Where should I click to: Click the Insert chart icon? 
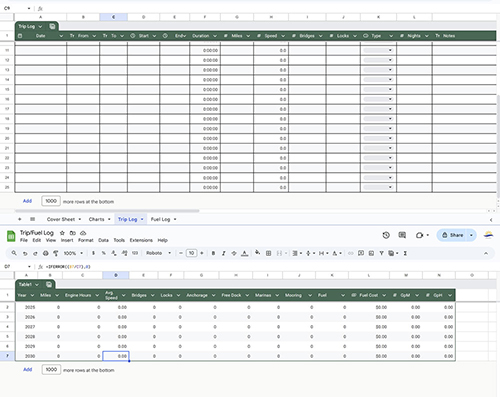click(x=371, y=253)
